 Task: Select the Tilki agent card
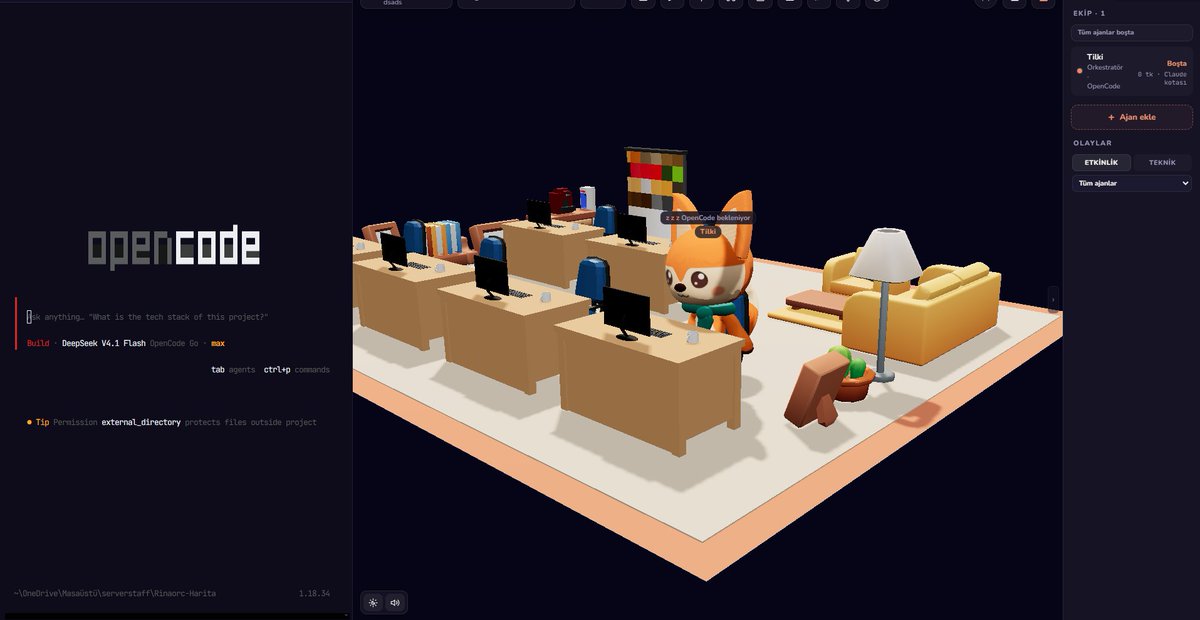(x=1131, y=72)
